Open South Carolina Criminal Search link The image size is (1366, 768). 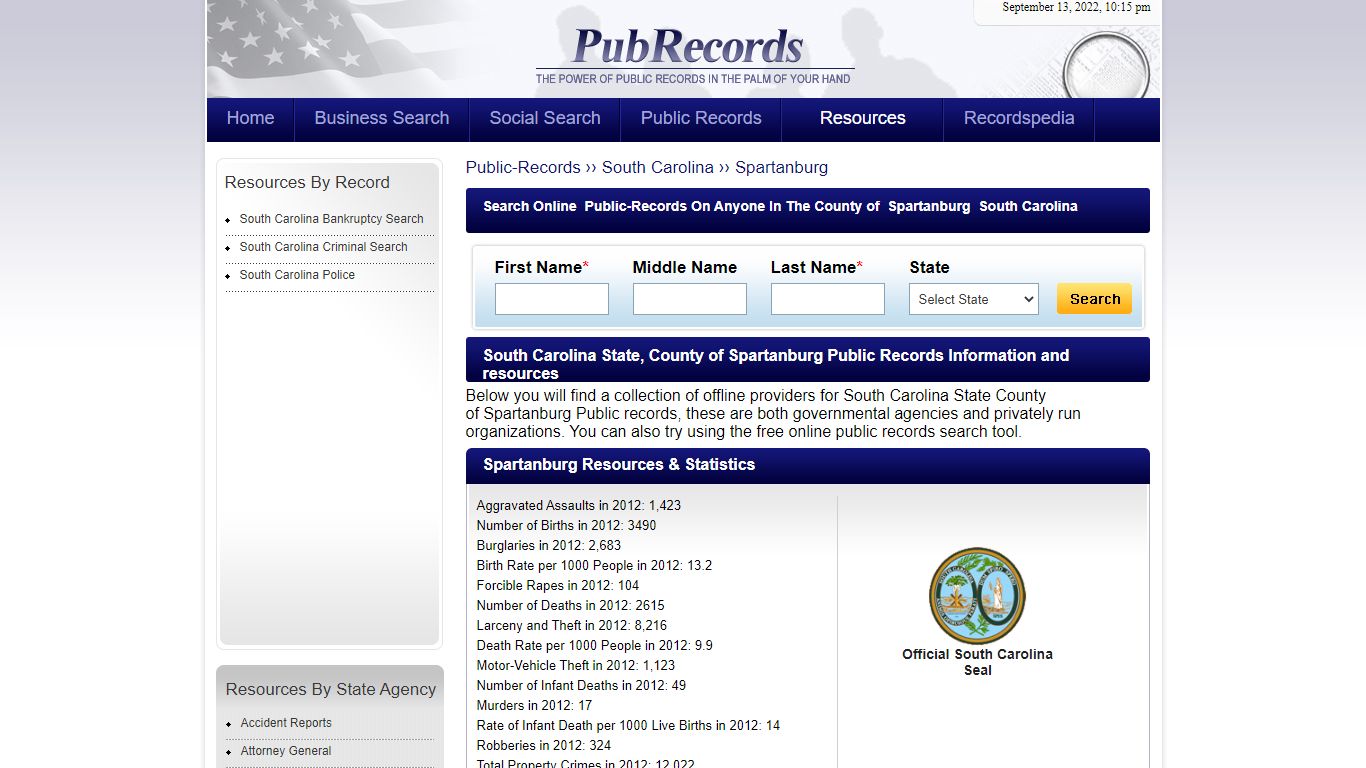[x=323, y=247]
